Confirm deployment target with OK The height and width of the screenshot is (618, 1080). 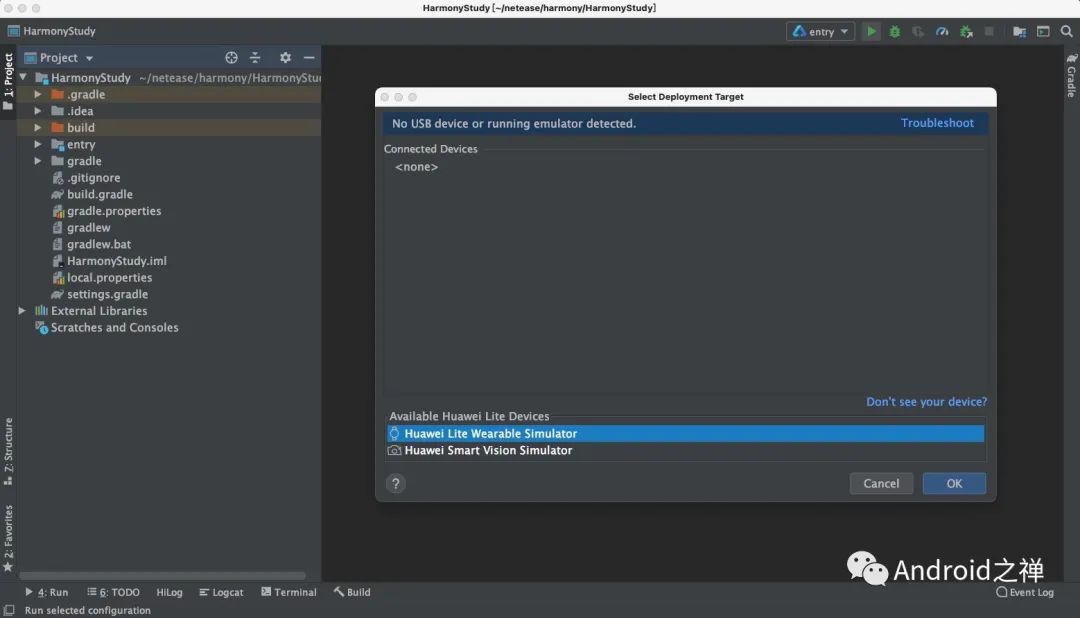pos(954,484)
